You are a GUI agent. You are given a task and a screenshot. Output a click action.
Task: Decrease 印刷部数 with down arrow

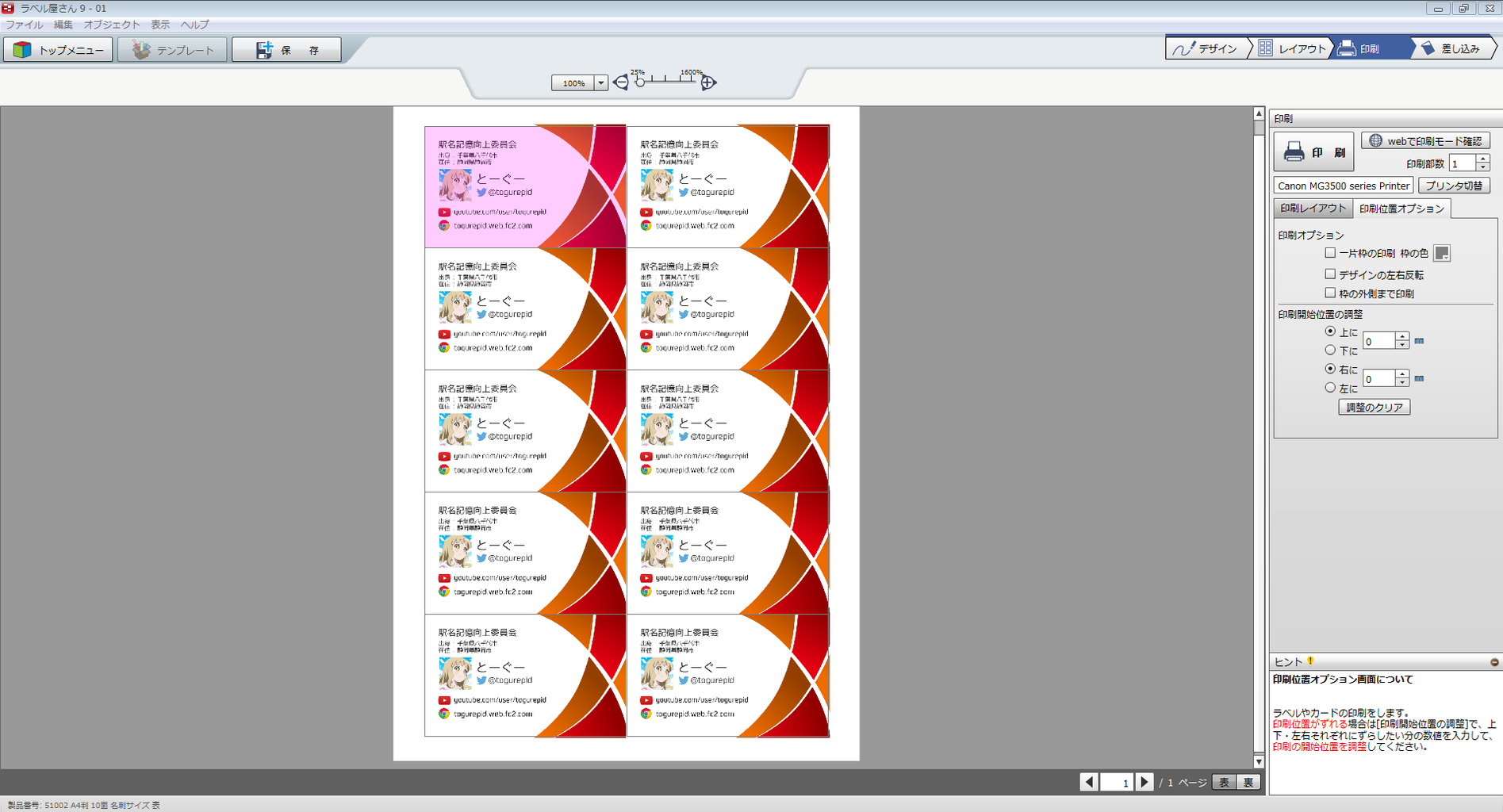pos(1482,167)
